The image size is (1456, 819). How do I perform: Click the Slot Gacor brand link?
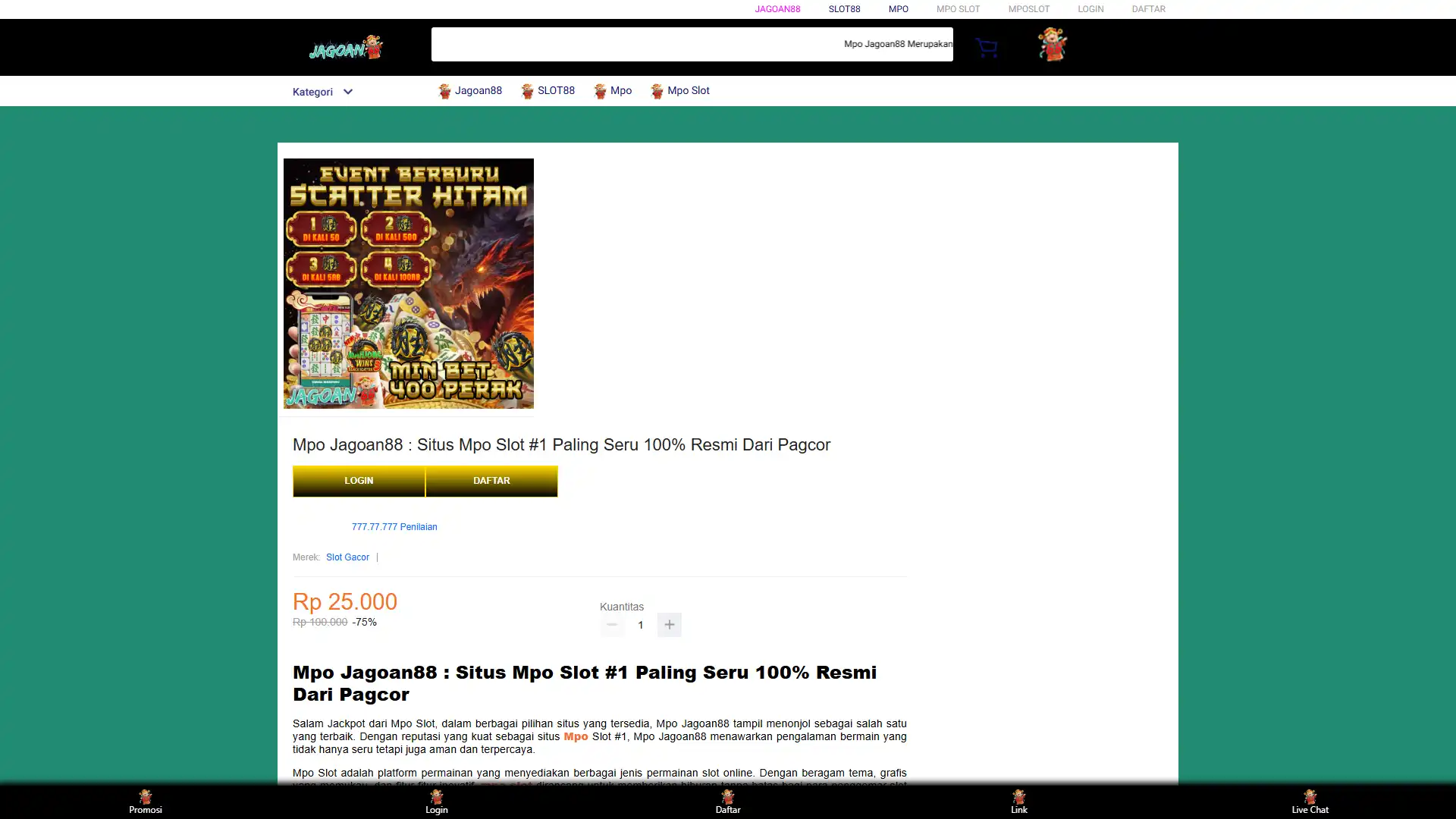[x=347, y=557]
